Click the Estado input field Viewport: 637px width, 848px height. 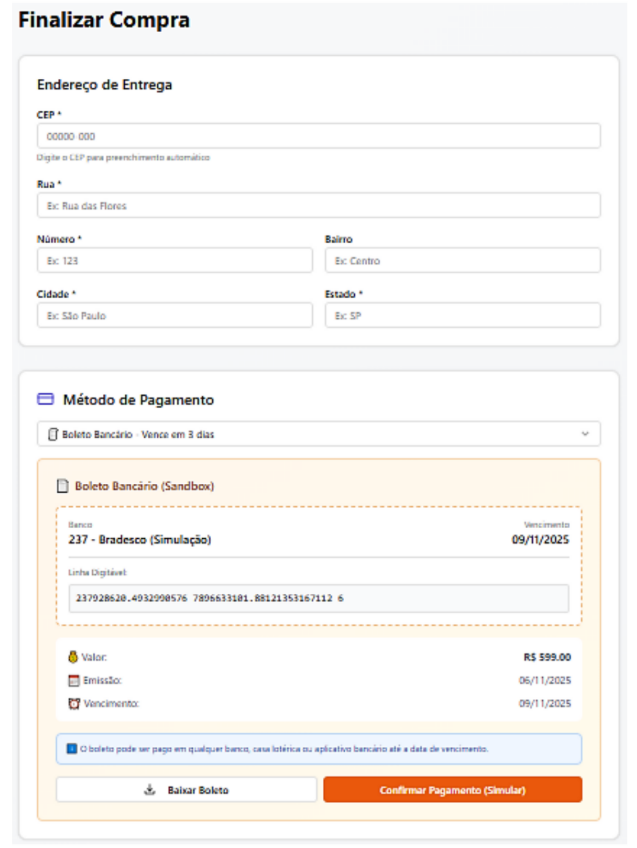[462, 315]
